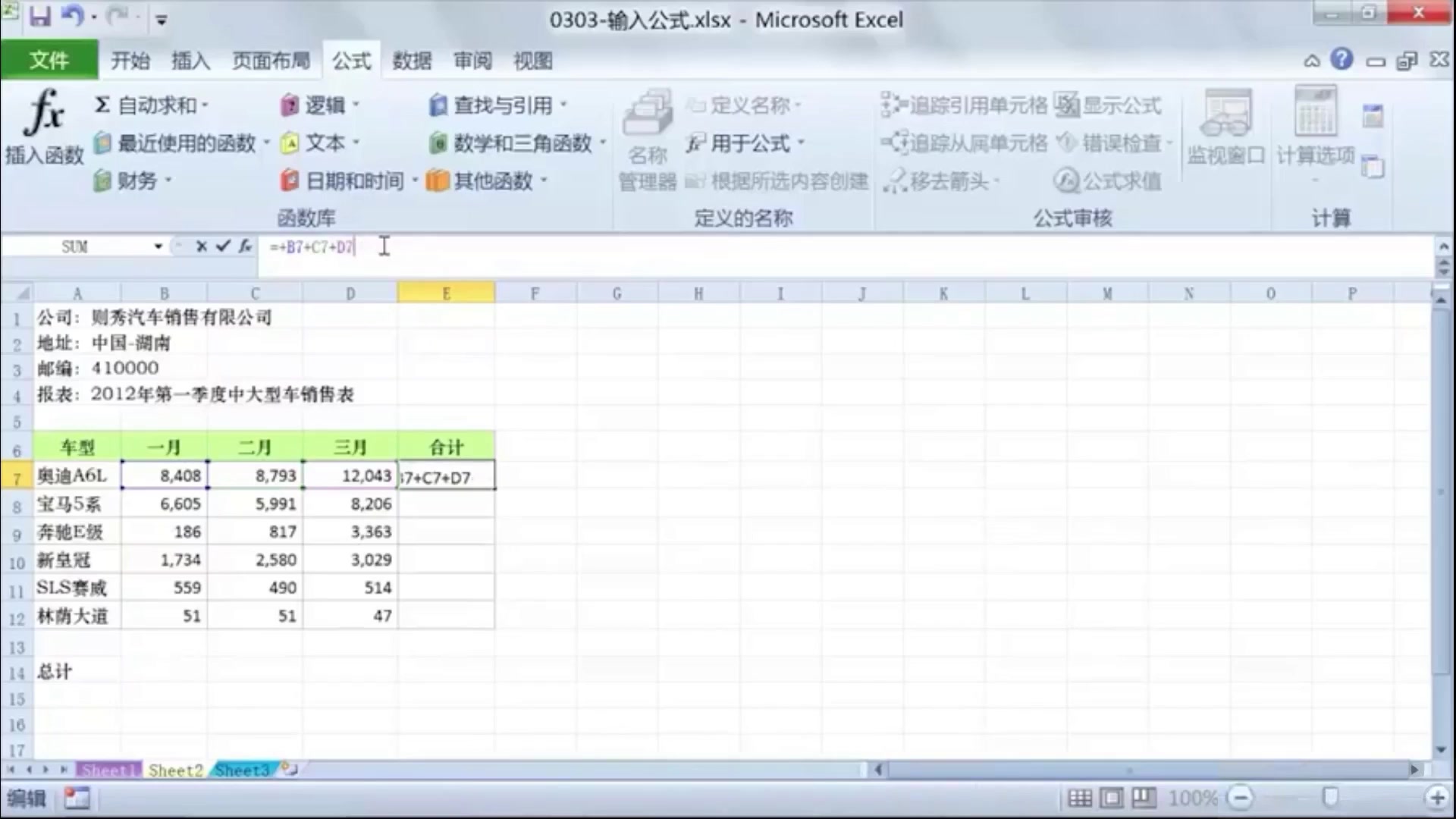Switch to Page Layout view in status bar
The image size is (1456, 819).
(x=1112, y=798)
